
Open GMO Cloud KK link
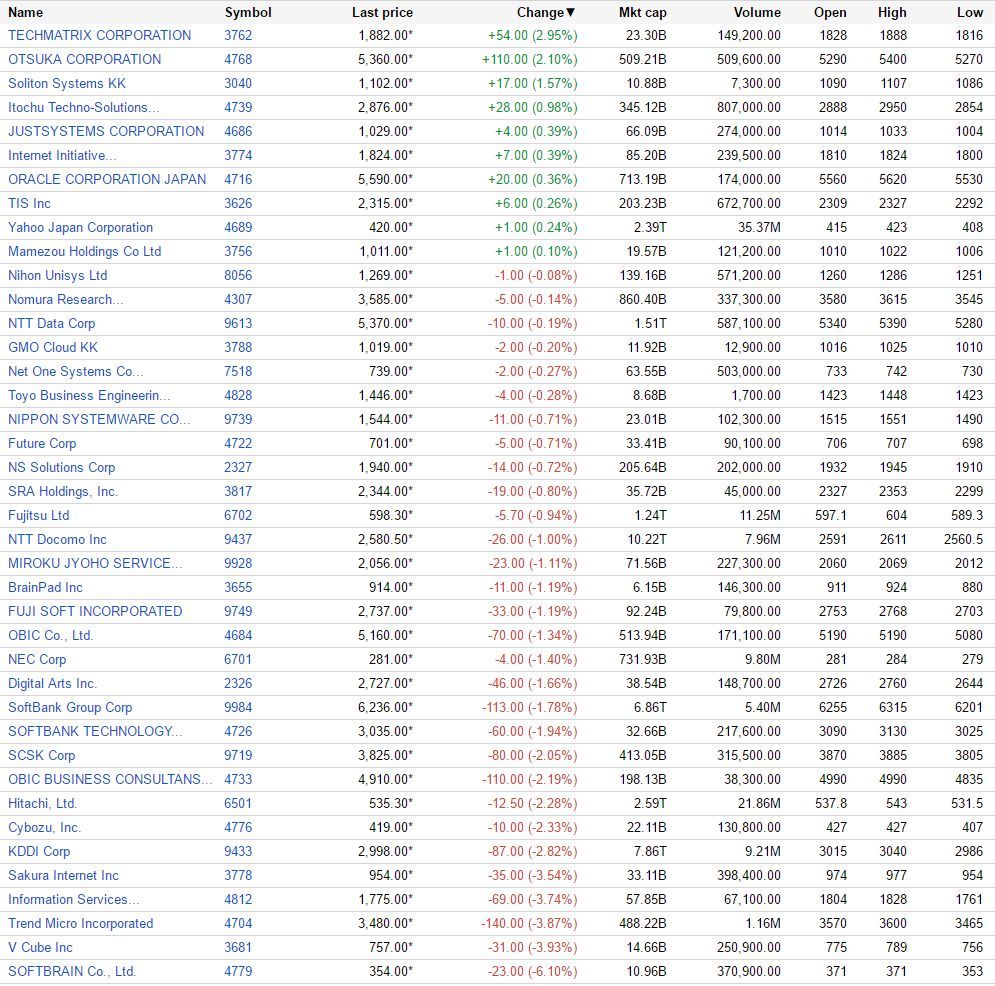click(x=53, y=348)
